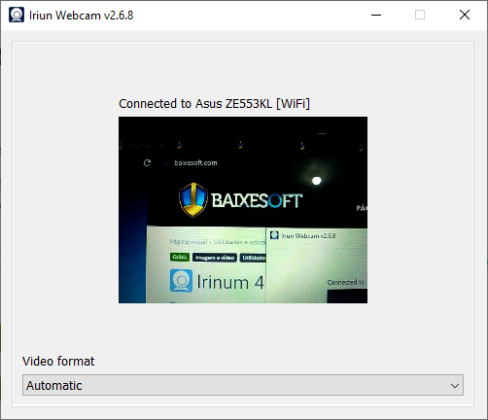The height and width of the screenshot is (420, 488).
Task: Click the Utilidades tag in the preview
Action: click(x=253, y=258)
